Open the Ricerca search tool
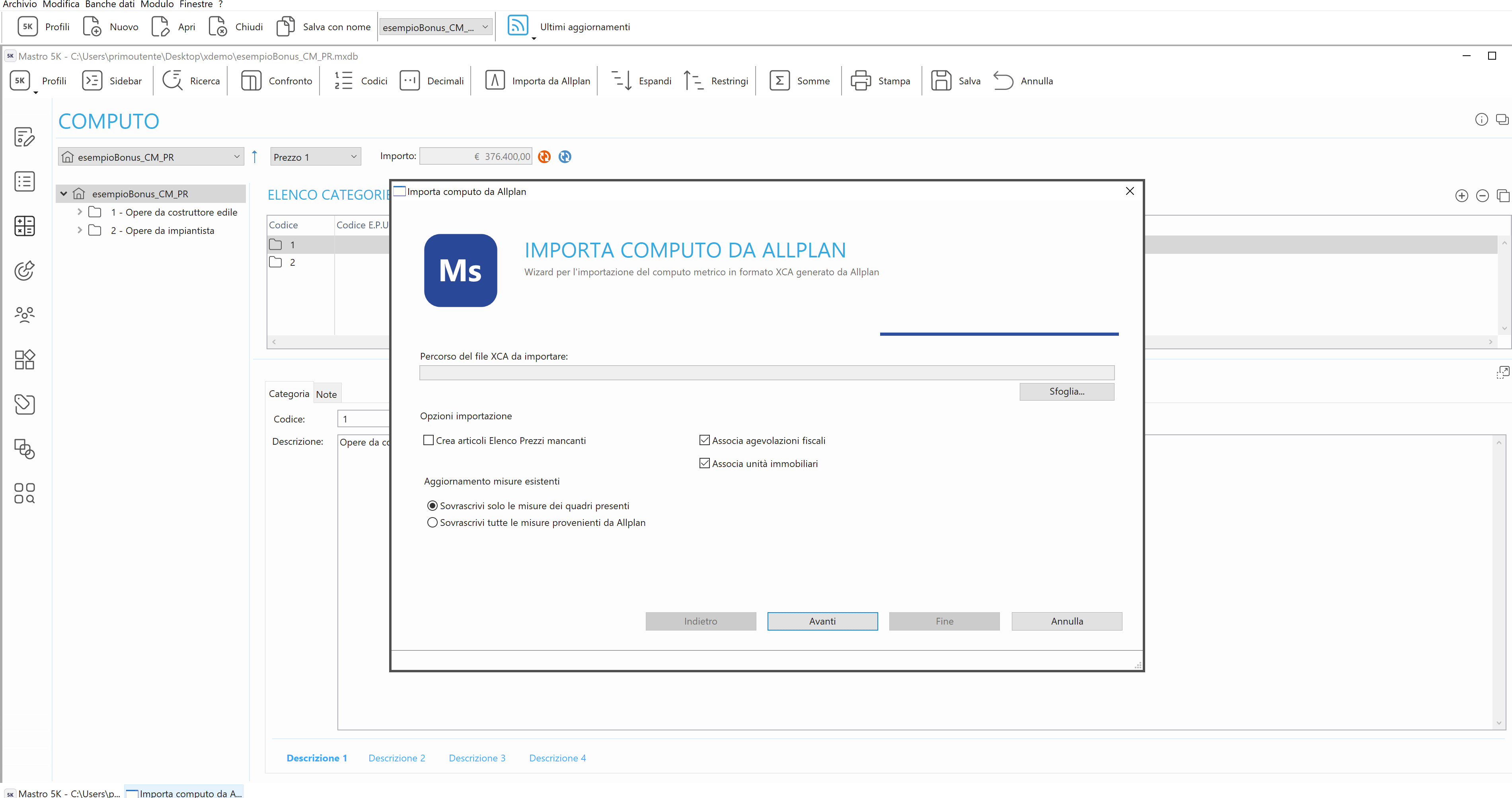The width and height of the screenshot is (1512, 798). click(173, 80)
